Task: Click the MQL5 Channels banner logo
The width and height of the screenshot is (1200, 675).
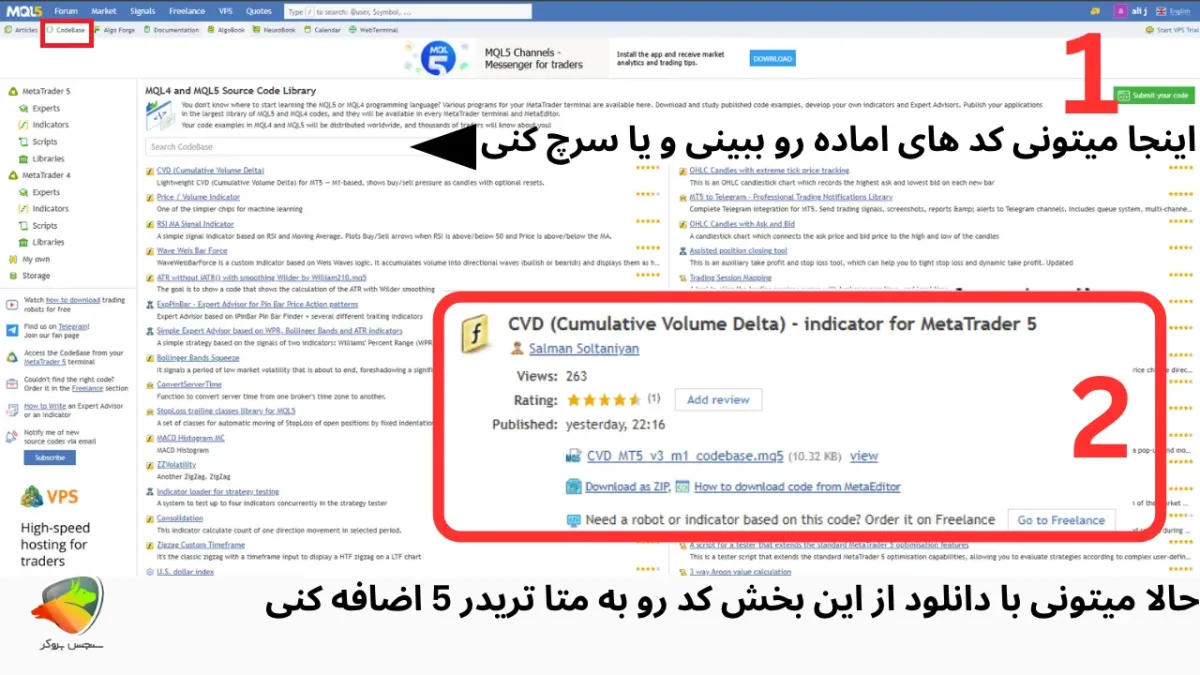Action: pos(437,57)
